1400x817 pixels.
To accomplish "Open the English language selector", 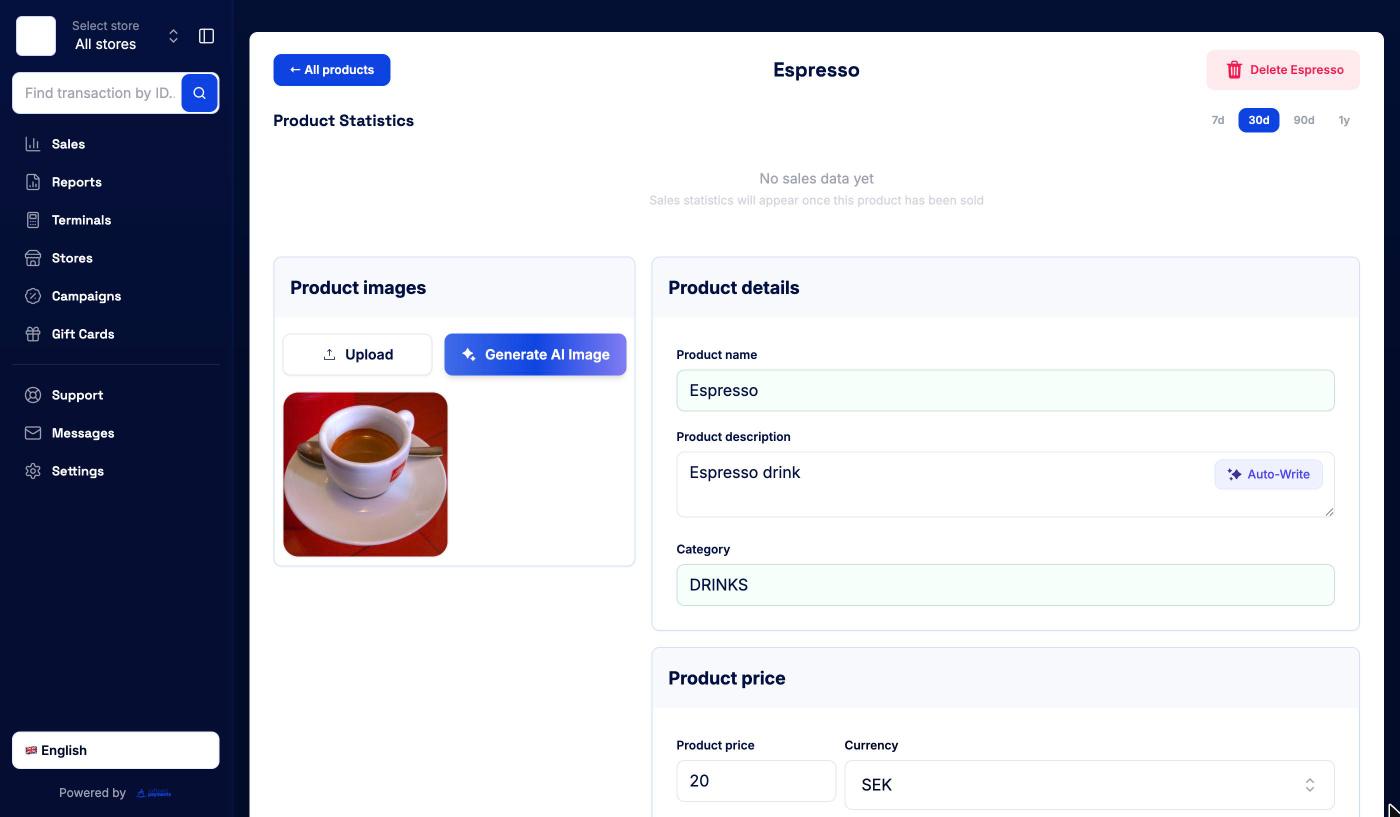I will (x=116, y=751).
